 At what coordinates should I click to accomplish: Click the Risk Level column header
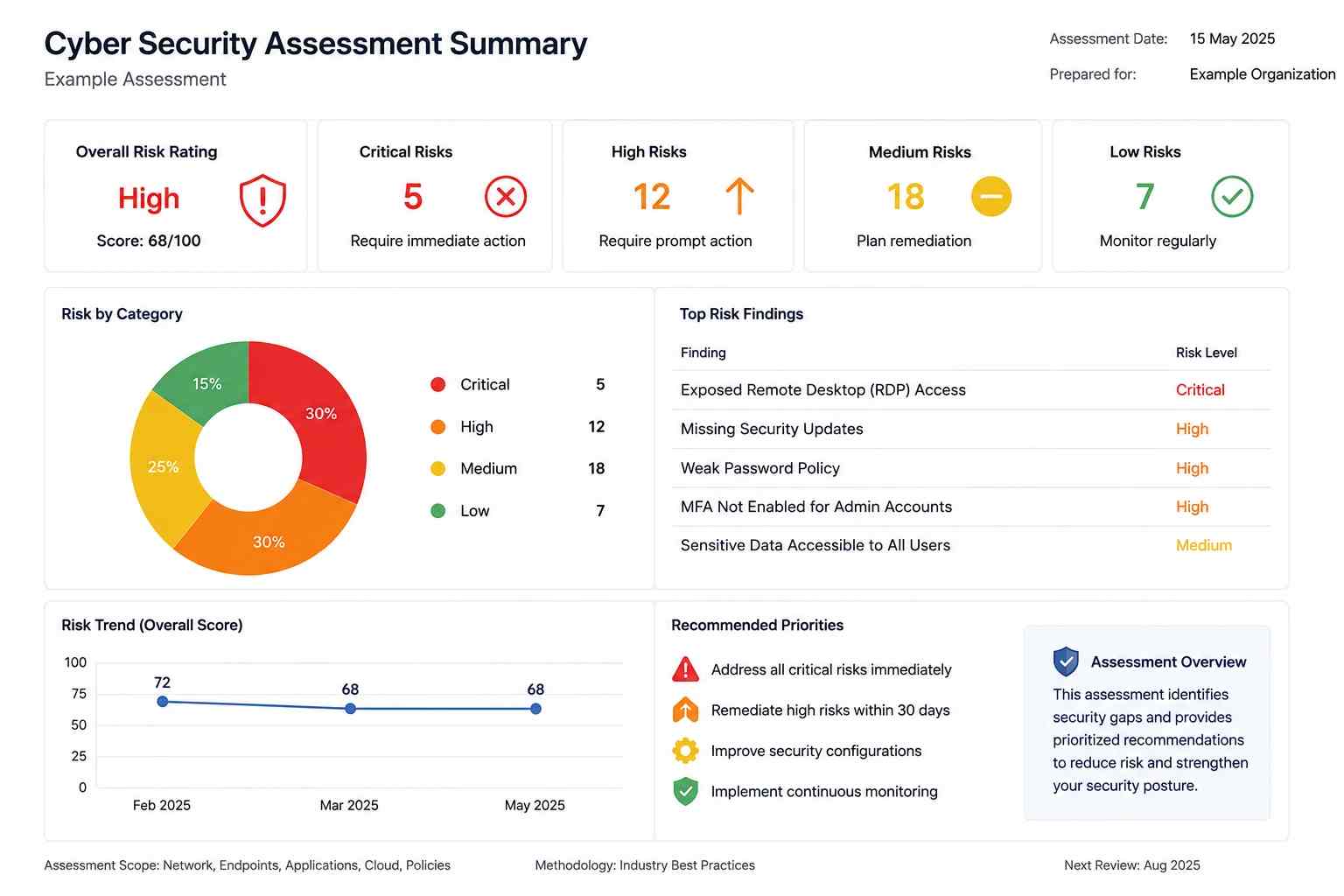(1206, 353)
